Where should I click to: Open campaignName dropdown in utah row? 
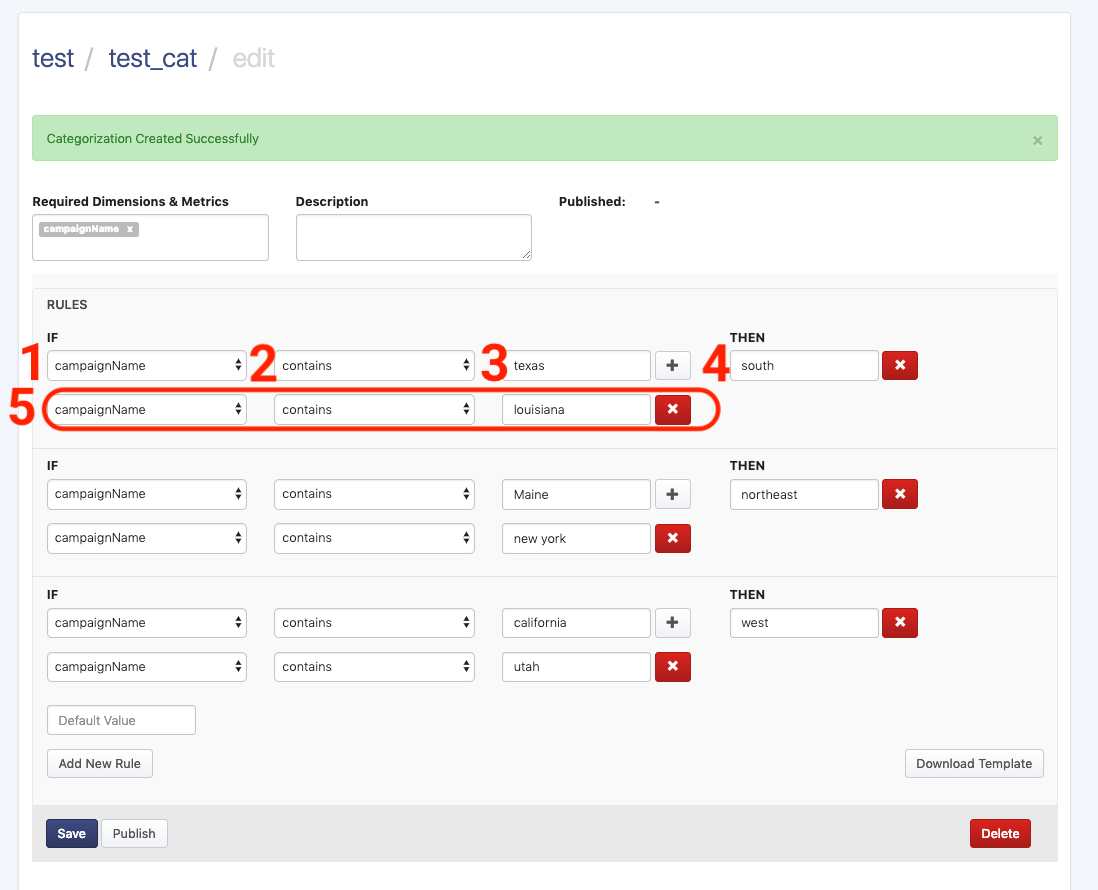pos(147,667)
